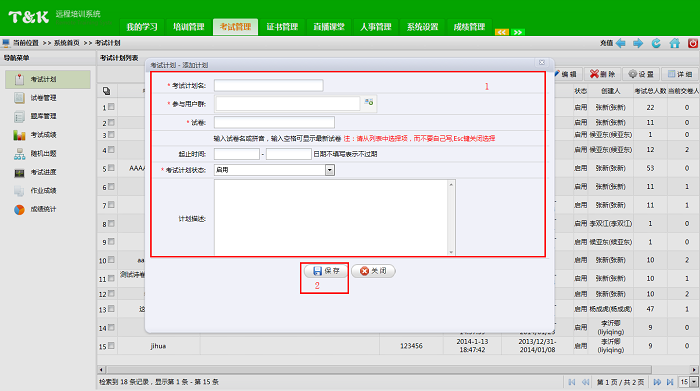The width and height of the screenshot is (700, 391).
Task: Tick the checkbox for row 7
Action: tap(111, 204)
